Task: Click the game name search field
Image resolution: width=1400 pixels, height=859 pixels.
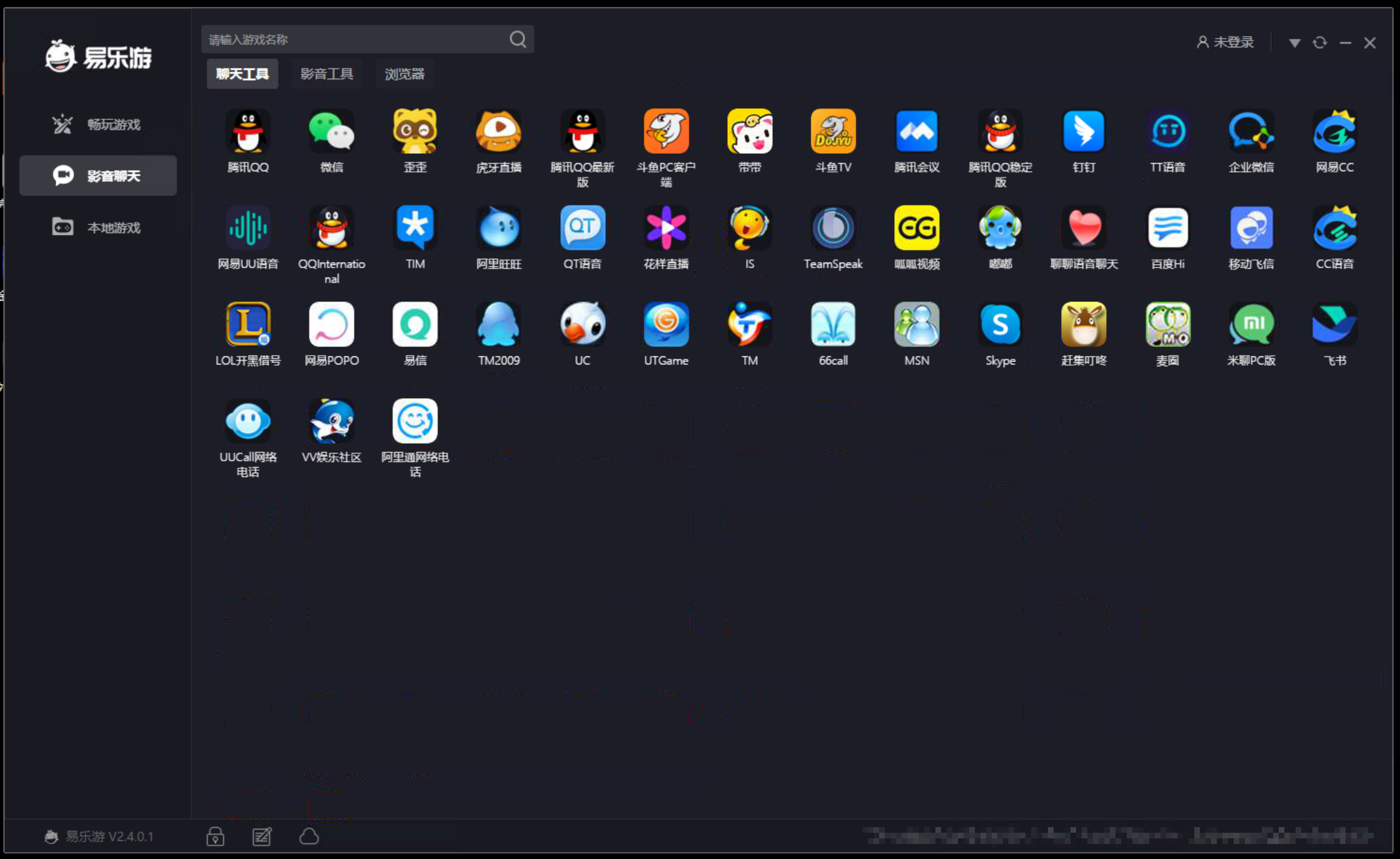Action: [368, 39]
